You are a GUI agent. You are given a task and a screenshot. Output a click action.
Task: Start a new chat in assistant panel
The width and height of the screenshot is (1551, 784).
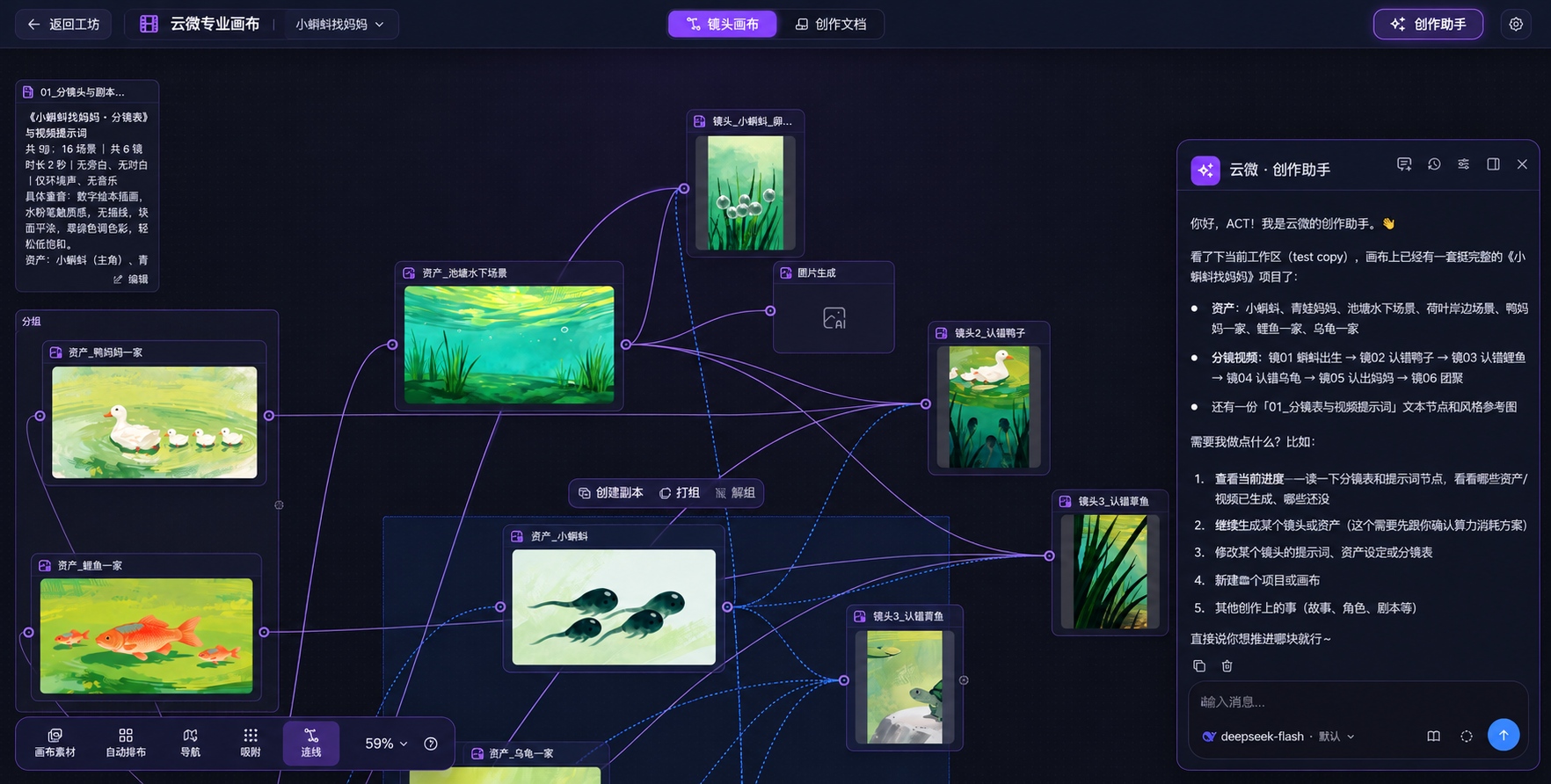tap(1404, 164)
